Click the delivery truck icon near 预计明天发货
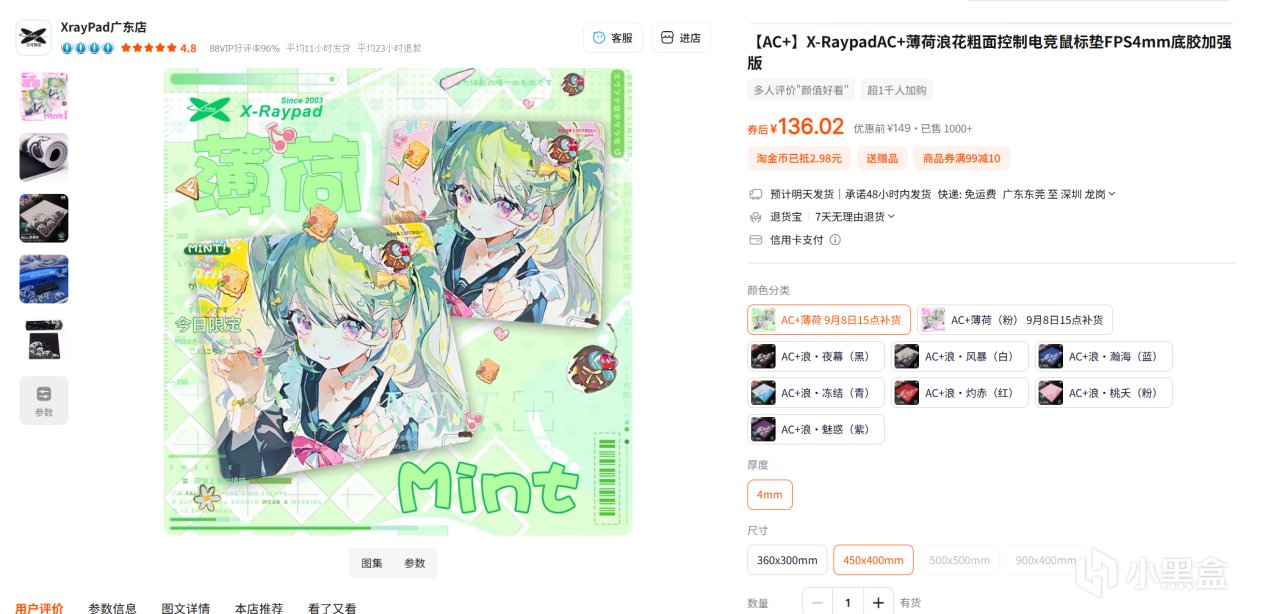 755,194
